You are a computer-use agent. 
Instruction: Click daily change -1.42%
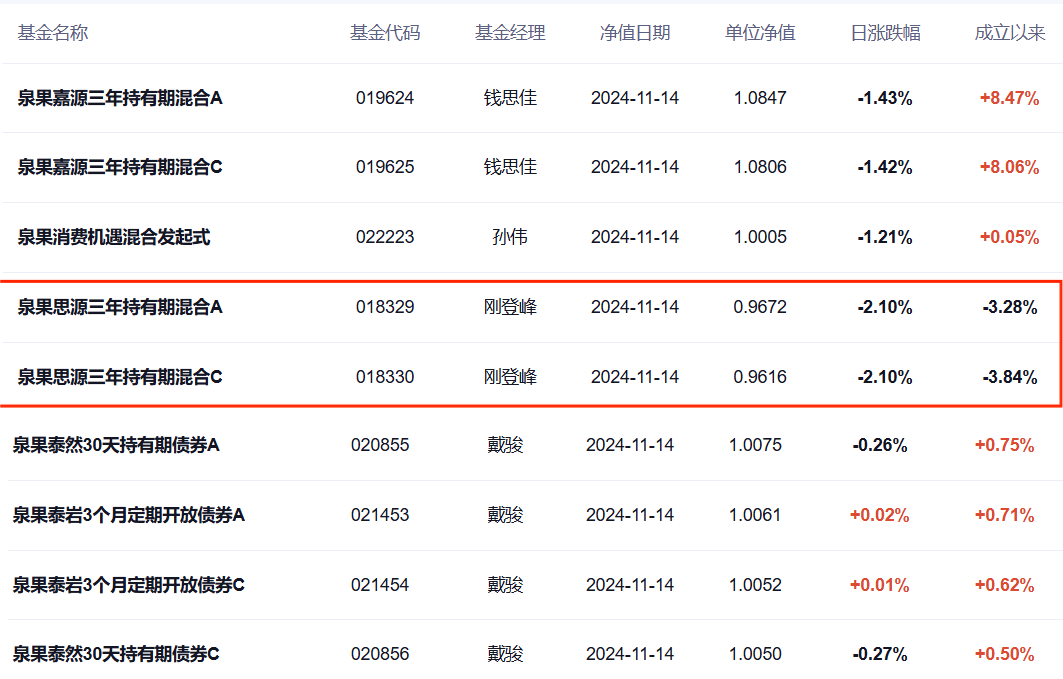pos(885,167)
